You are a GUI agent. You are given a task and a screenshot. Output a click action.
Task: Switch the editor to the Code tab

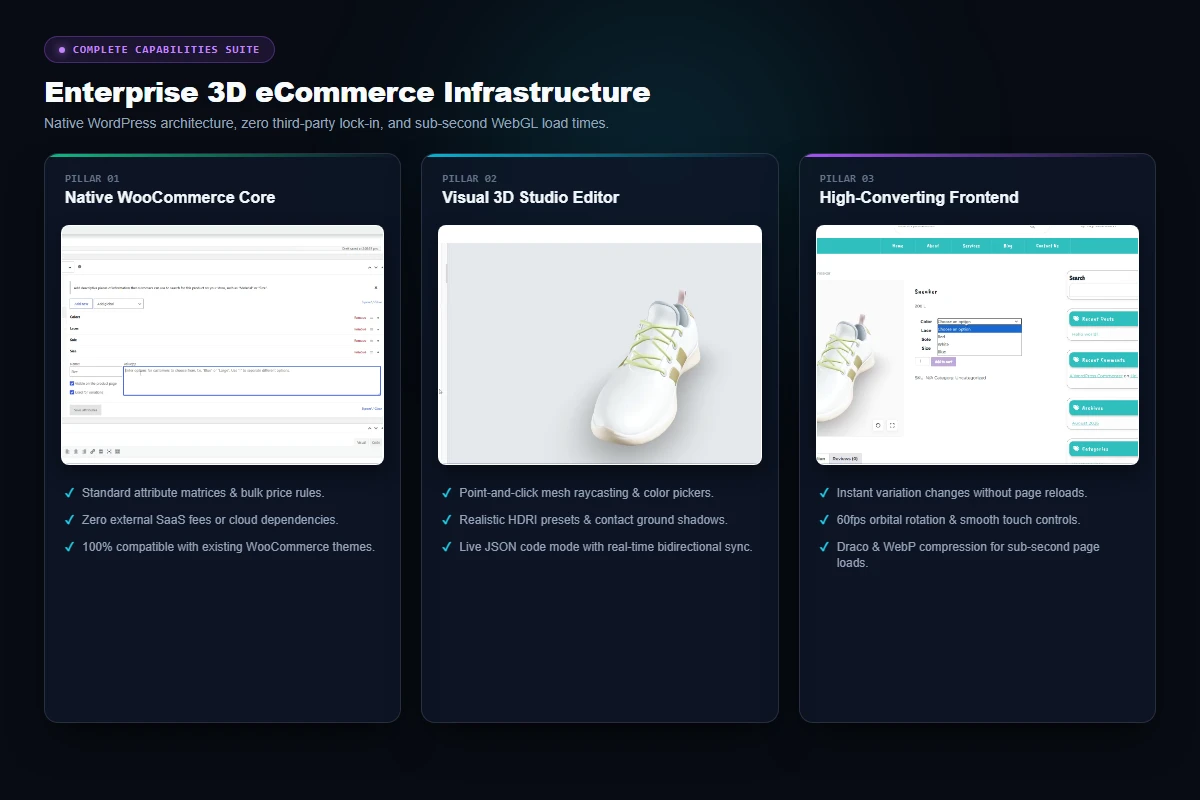pyautogui.click(x=376, y=442)
